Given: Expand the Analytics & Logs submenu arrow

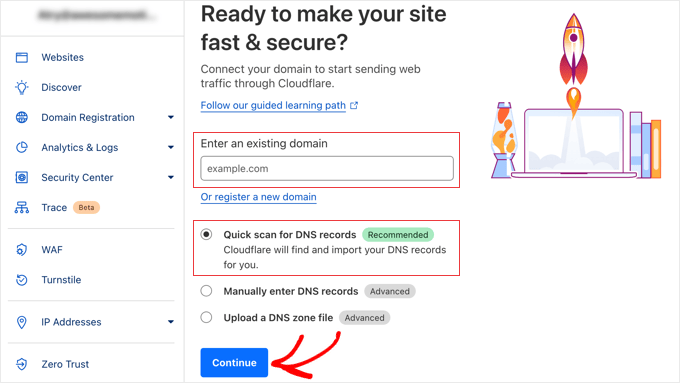Looking at the screenshot, I should pos(171,147).
